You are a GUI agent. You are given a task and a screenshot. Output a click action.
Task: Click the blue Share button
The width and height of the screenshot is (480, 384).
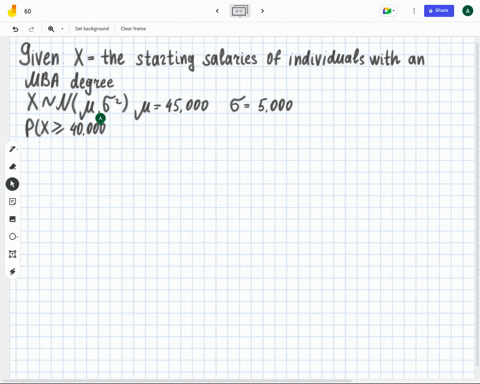pyautogui.click(x=439, y=11)
